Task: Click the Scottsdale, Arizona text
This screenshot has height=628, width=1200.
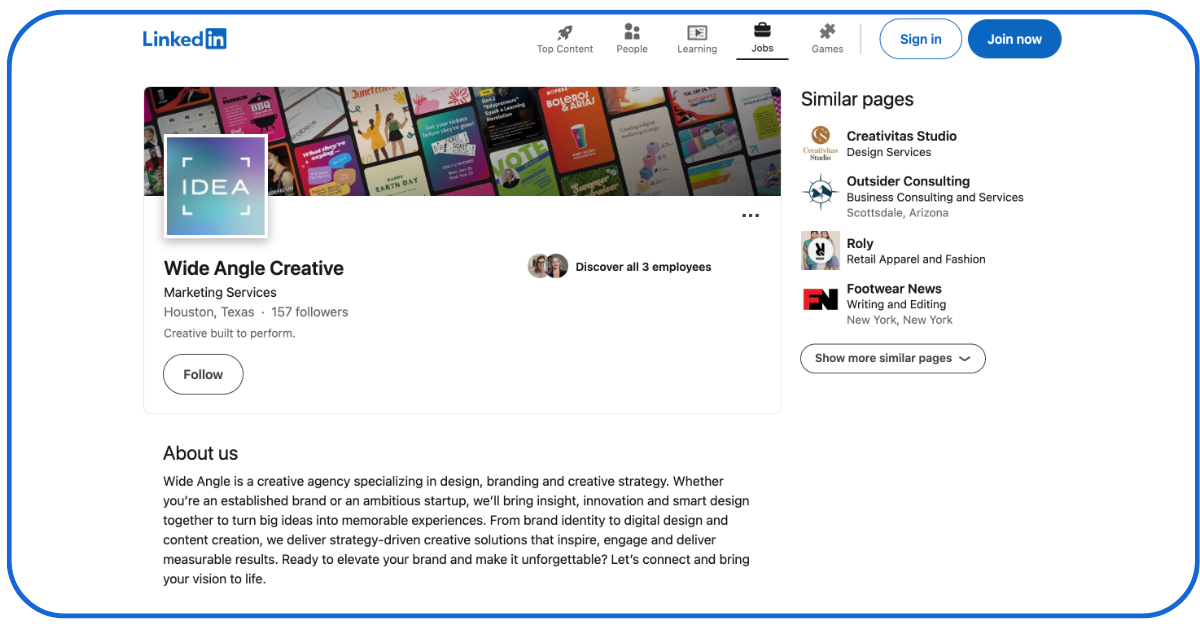Action: point(897,213)
